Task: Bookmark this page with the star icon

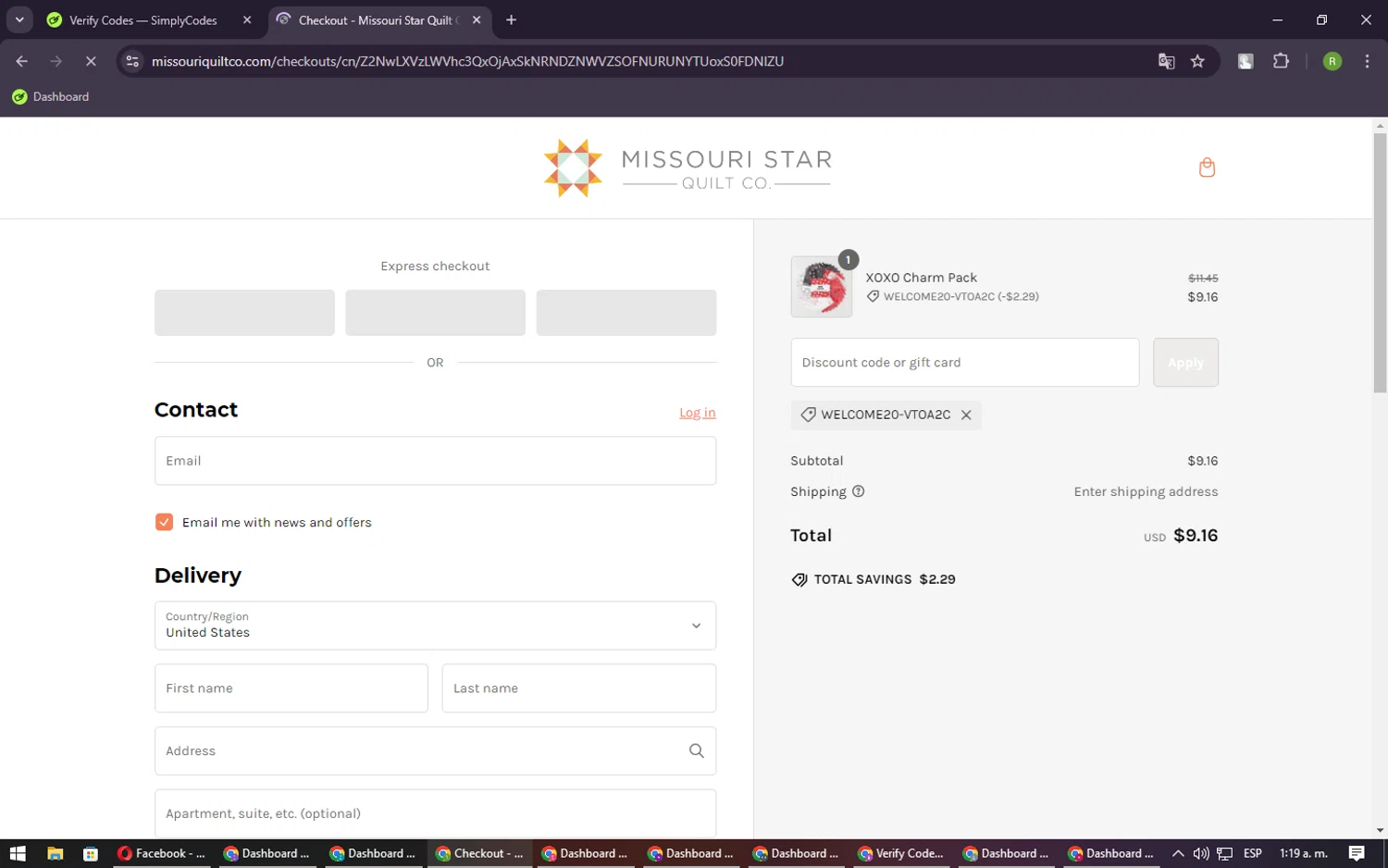Action: 1197,61
